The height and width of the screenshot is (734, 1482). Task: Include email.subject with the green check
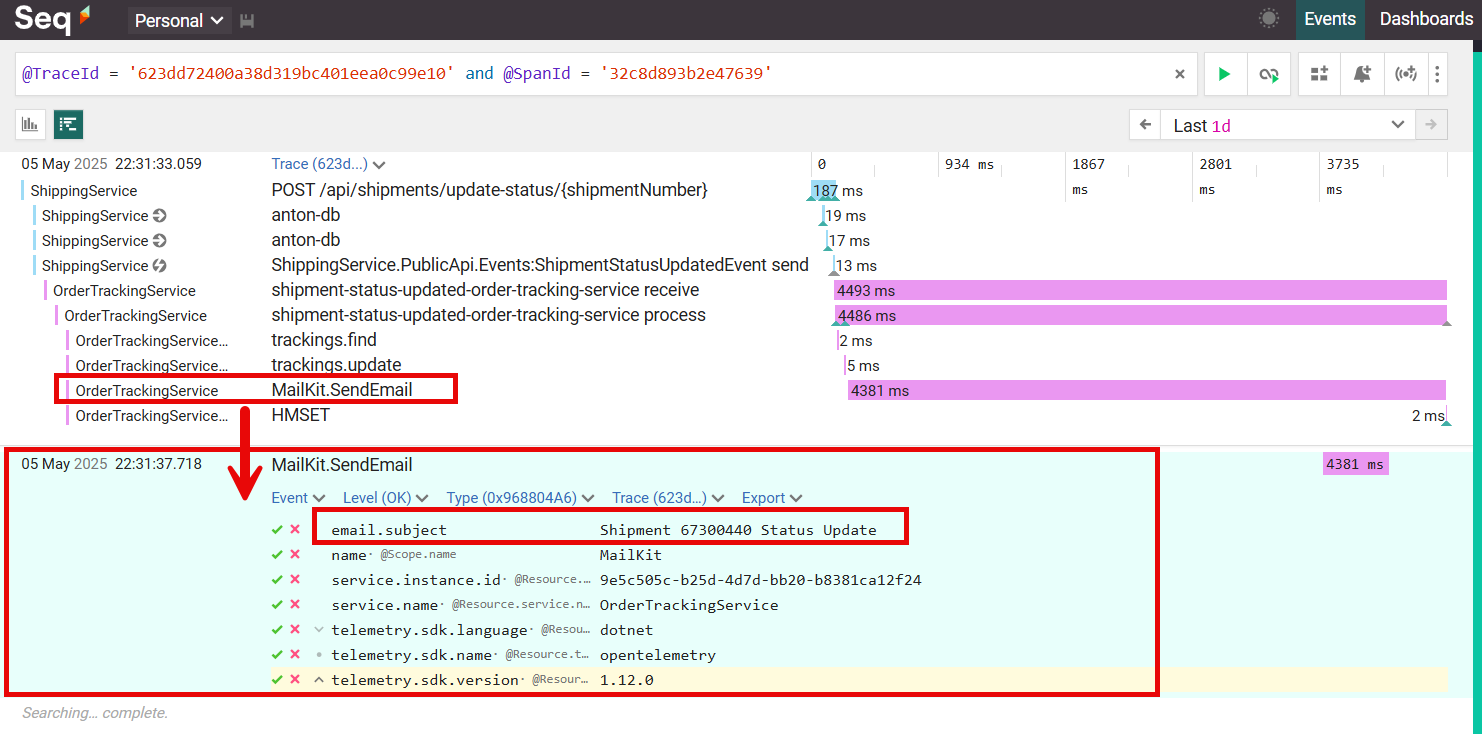pyautogui.click(x=277, y=530)
